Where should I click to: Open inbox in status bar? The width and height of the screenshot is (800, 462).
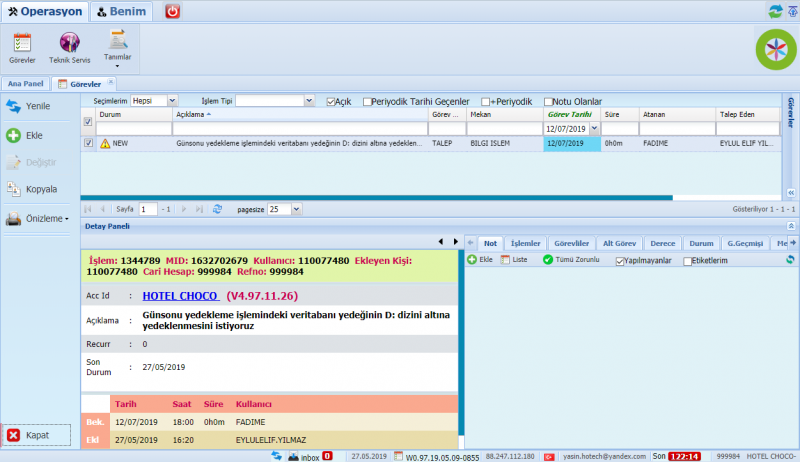310,457
